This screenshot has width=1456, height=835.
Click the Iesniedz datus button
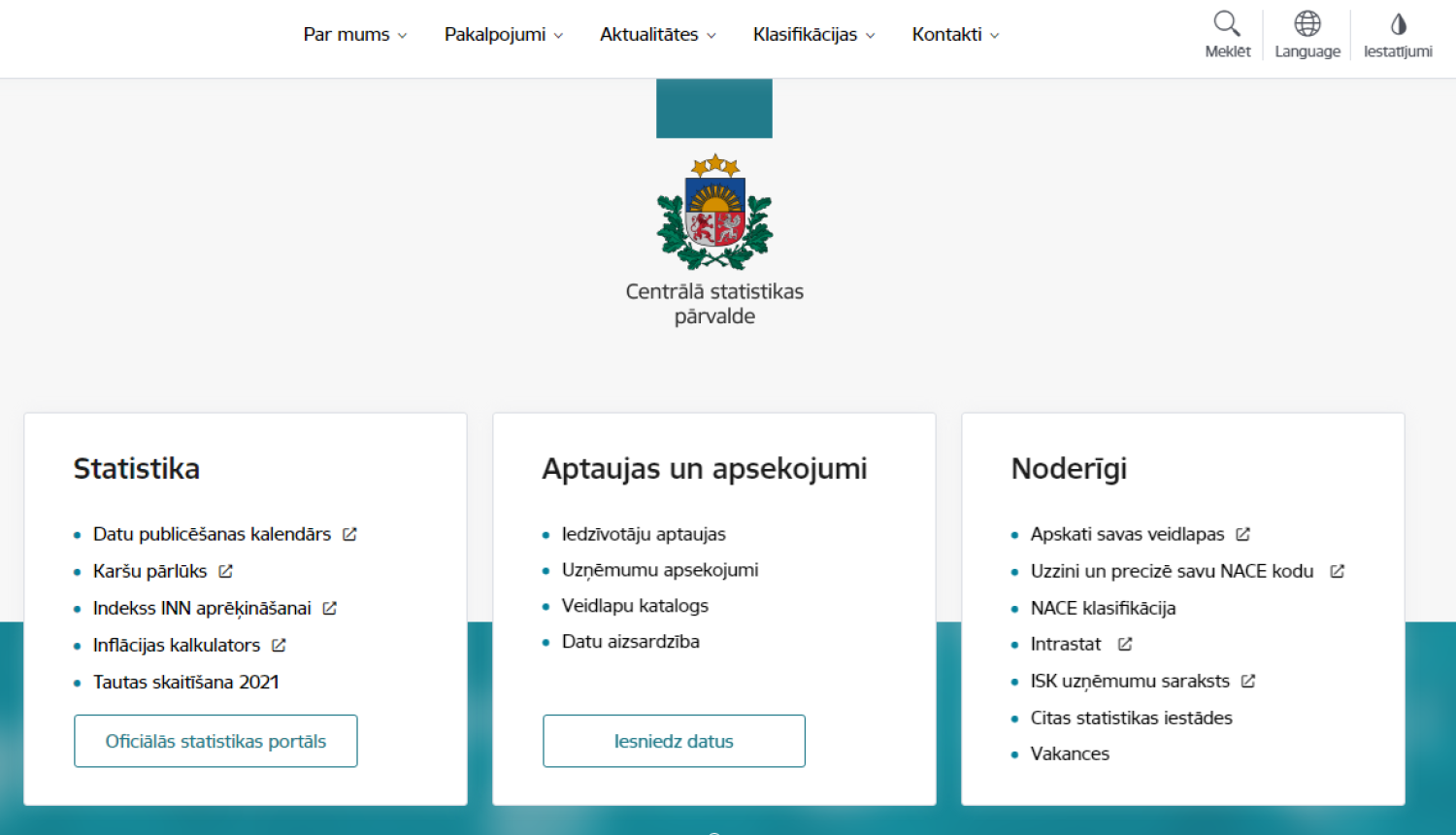[x=674, y=741]
